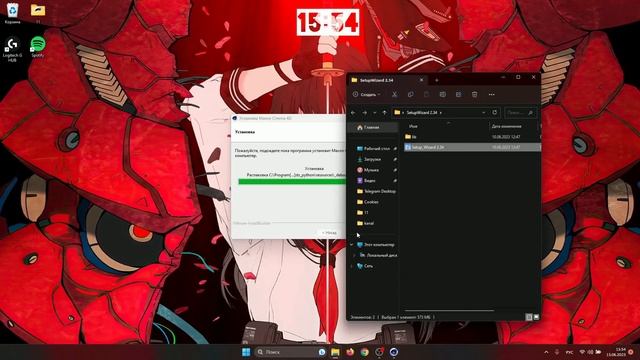Go forward with Explorer's forward arrow
The image size is (640, 360).
click(x=364, y=112)
